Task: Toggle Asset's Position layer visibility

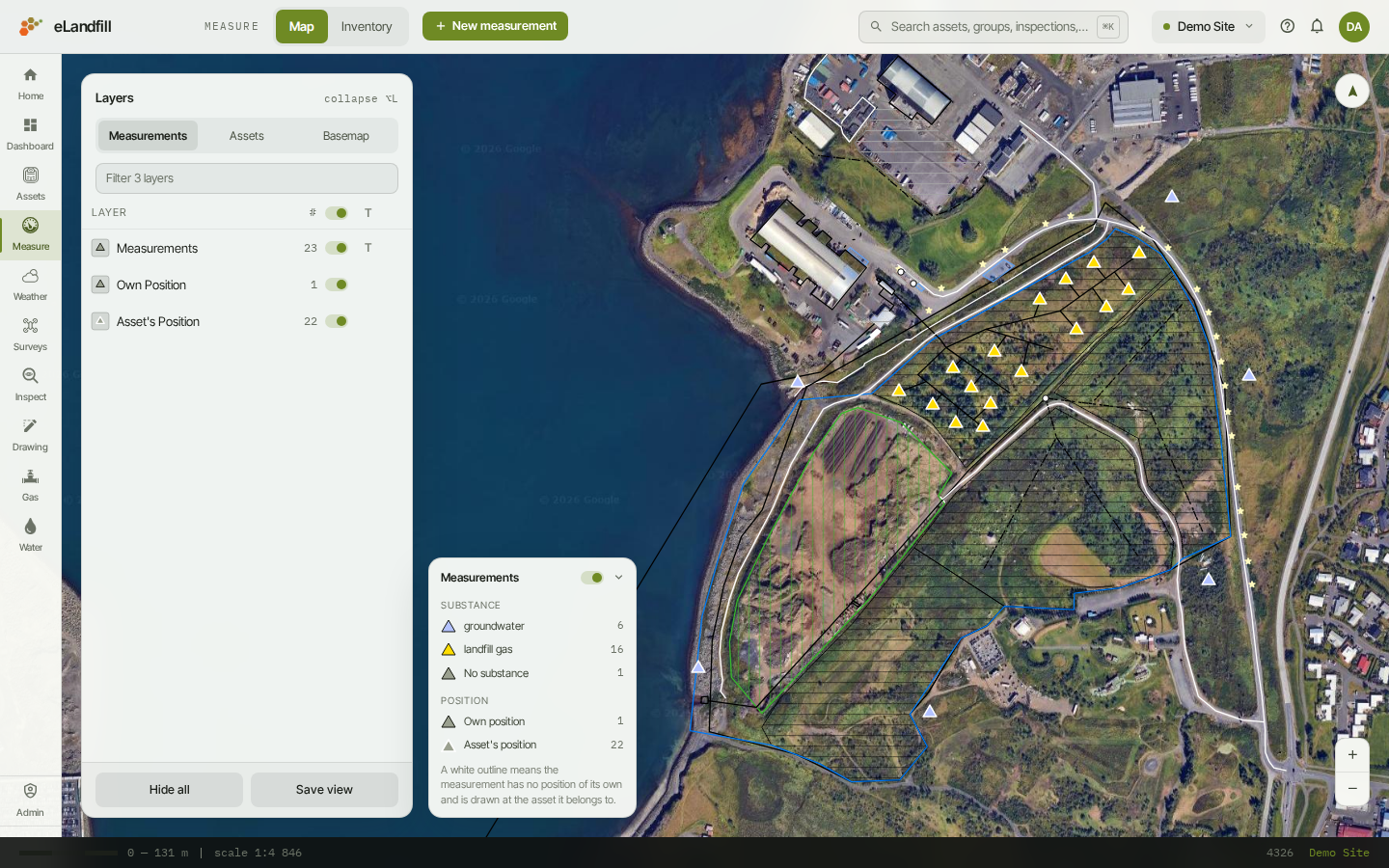Action: 337,321
